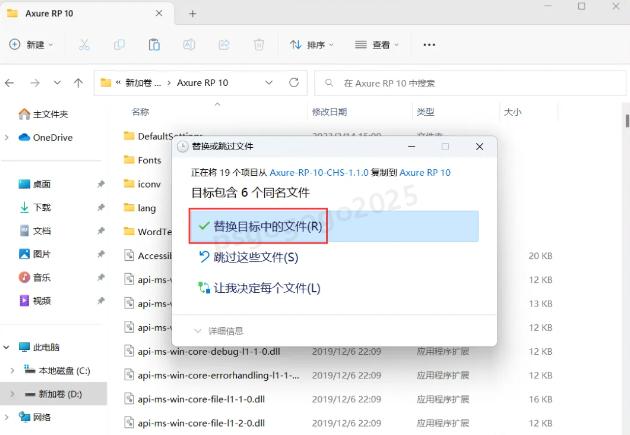
Task: Click the Cut scissors icon
Action: click(x=84, y=45)
